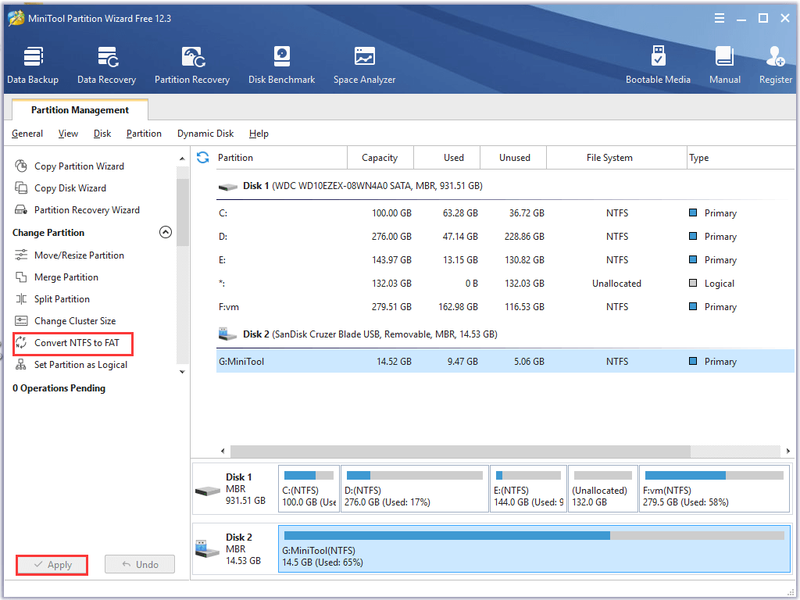Select the unallocated 132.03 GB row
Screen dimensions: 800x600
(x=505, y=284)
